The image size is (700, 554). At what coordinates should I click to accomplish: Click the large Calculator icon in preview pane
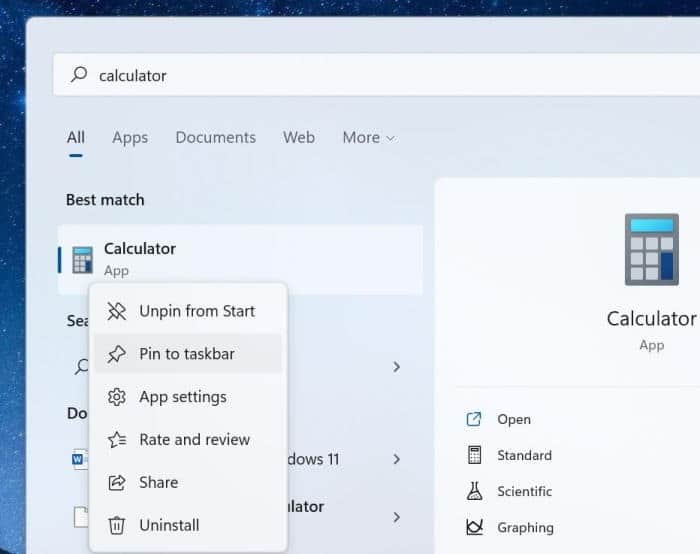pyautogui.click(x=652, y=250)
